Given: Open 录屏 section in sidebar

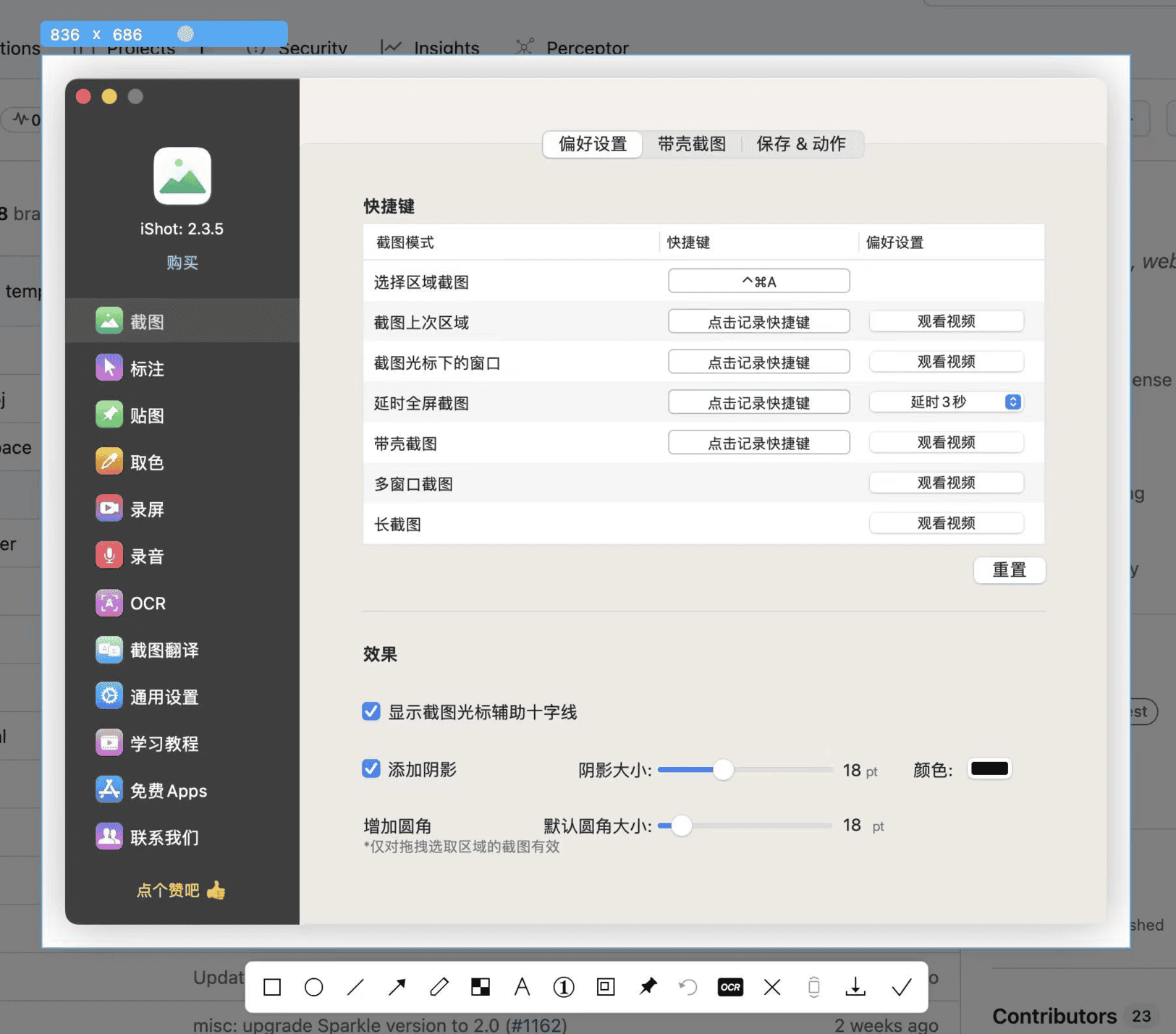Looking at the screenshot, I should tap(147, 509).
